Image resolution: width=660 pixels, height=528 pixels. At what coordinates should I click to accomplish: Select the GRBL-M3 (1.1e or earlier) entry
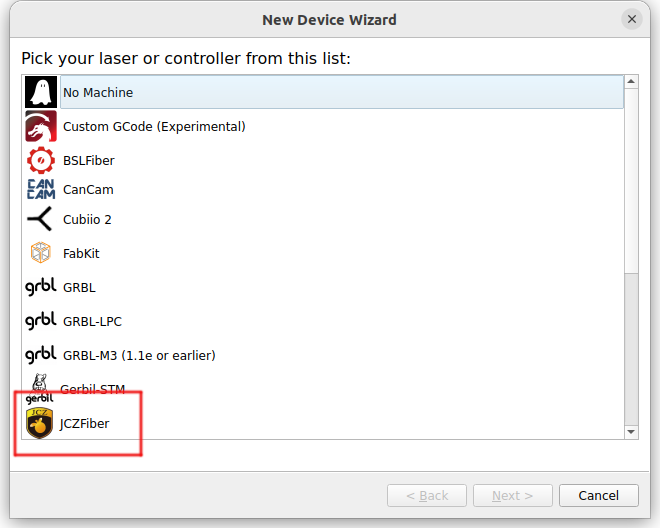click(x=139, y=355)
